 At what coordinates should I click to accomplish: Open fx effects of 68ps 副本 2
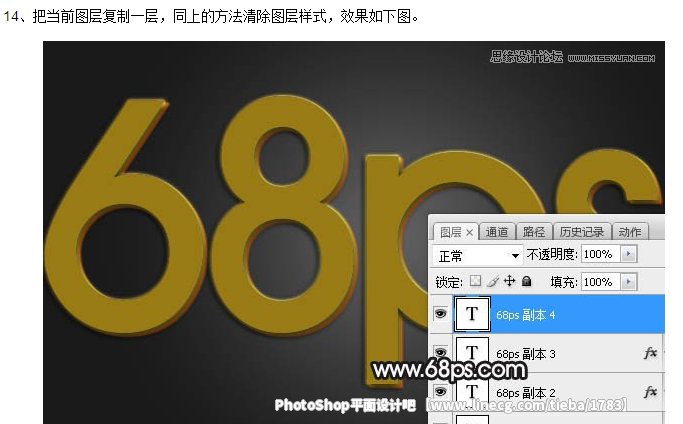click(650, 392)
